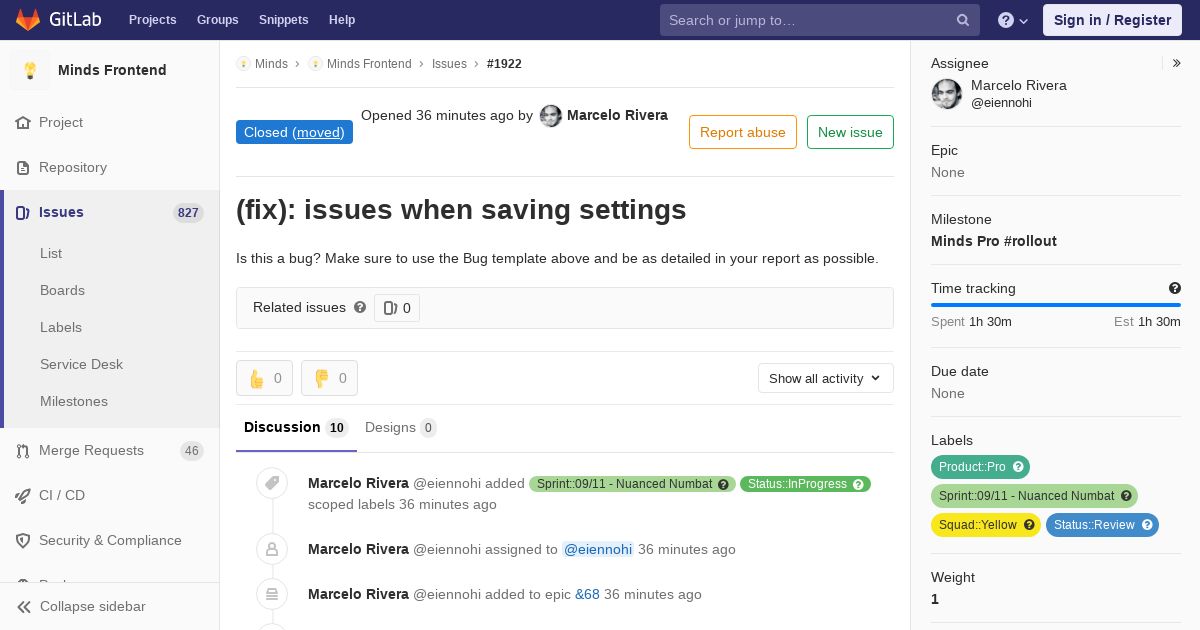
Task: Open Boards under Issues
Action: click(62, 290)
